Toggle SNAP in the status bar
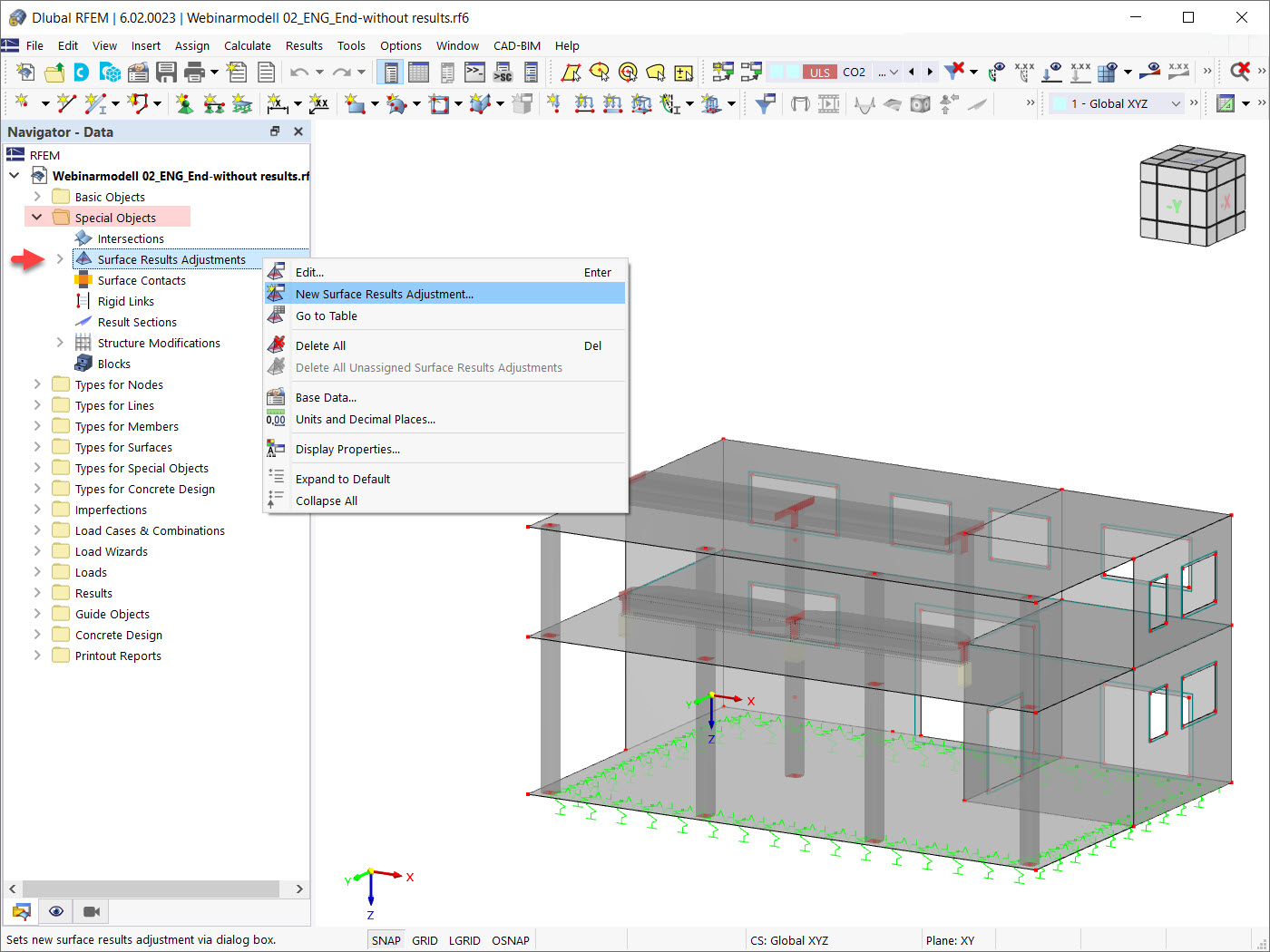 (x=385, y=940)
